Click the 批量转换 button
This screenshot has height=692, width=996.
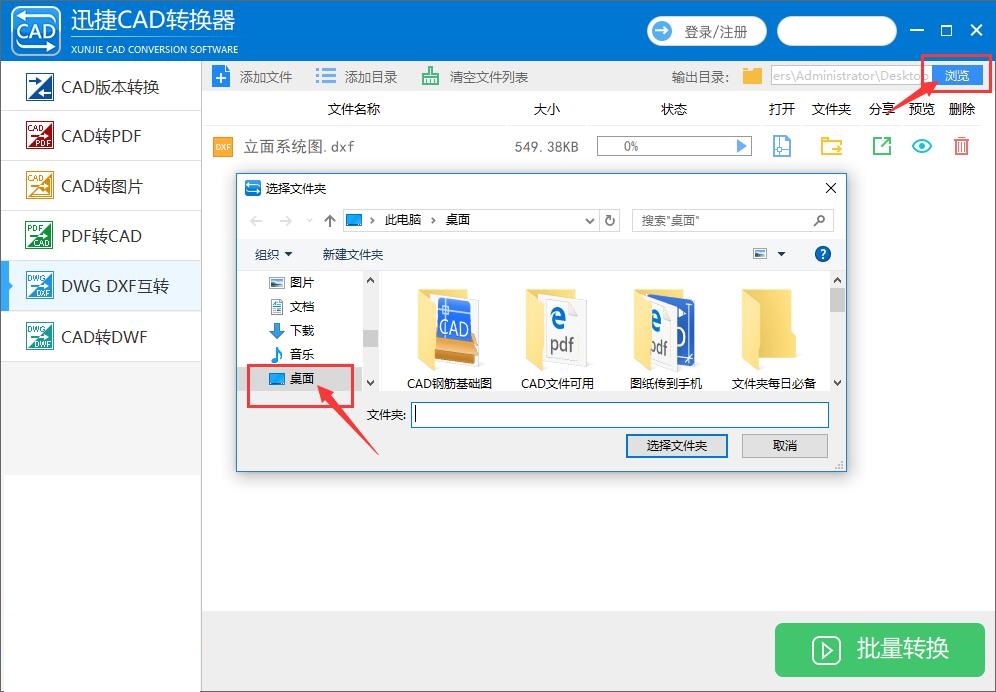pos(880,649)
